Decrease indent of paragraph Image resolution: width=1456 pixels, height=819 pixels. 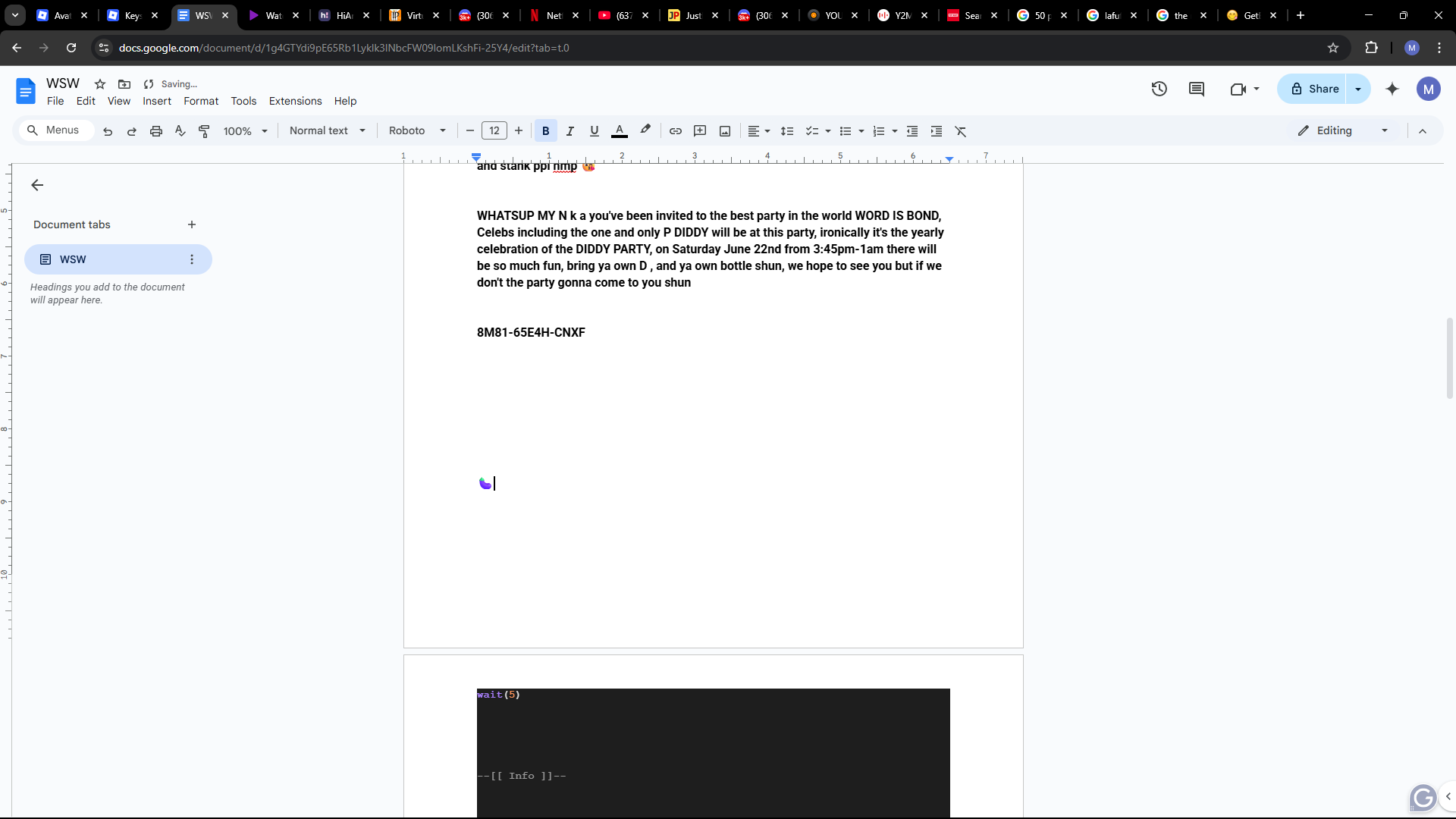point(912,131)
